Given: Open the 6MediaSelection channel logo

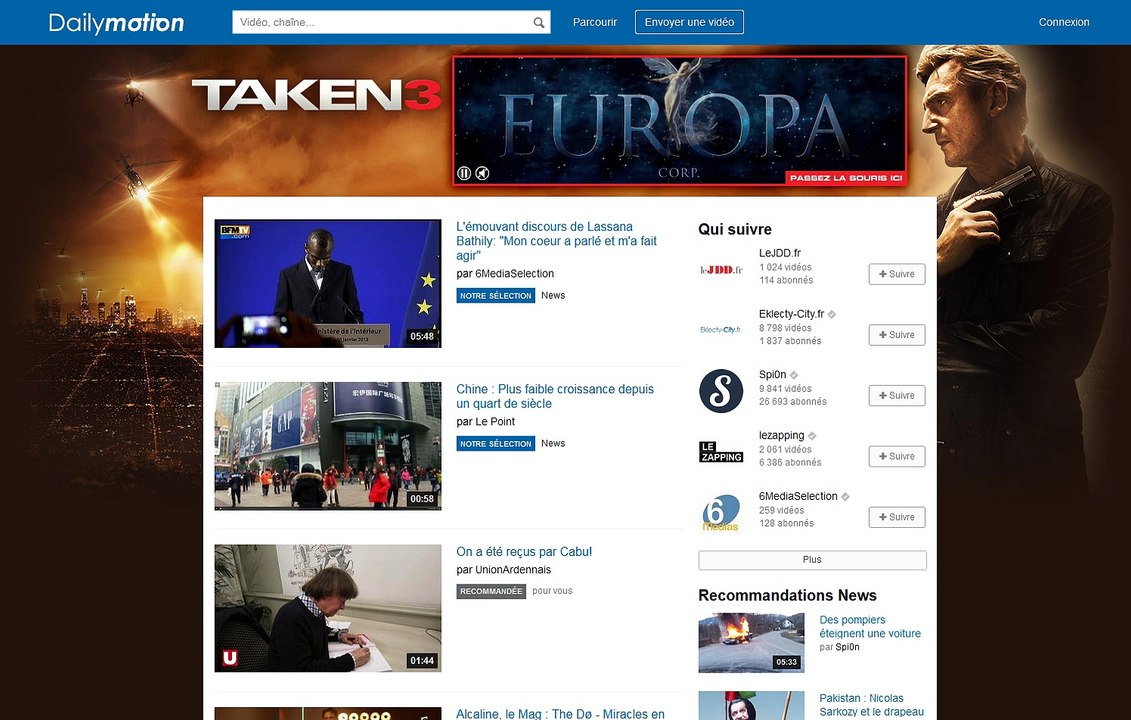Looking at the screenshot, I should click(721, 512).
